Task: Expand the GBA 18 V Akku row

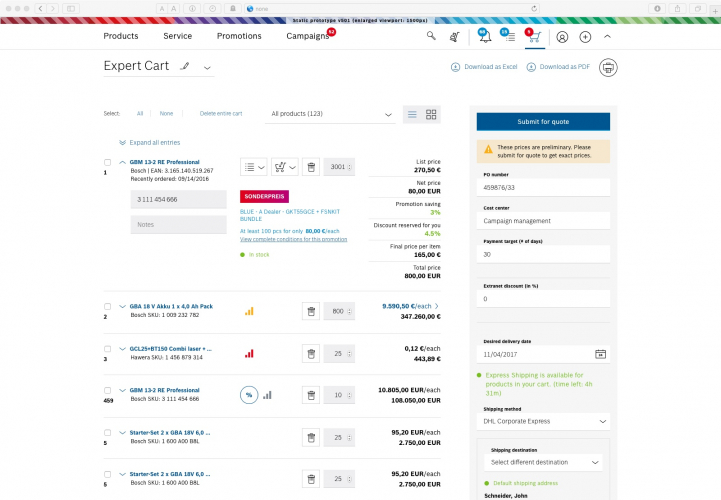Action: click(x=122, y=306)
